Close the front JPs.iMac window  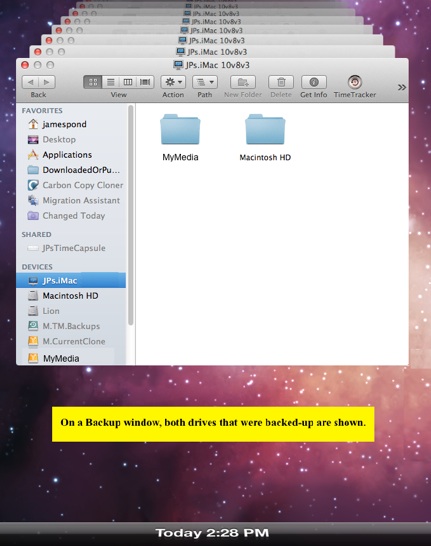click(25, 65)
